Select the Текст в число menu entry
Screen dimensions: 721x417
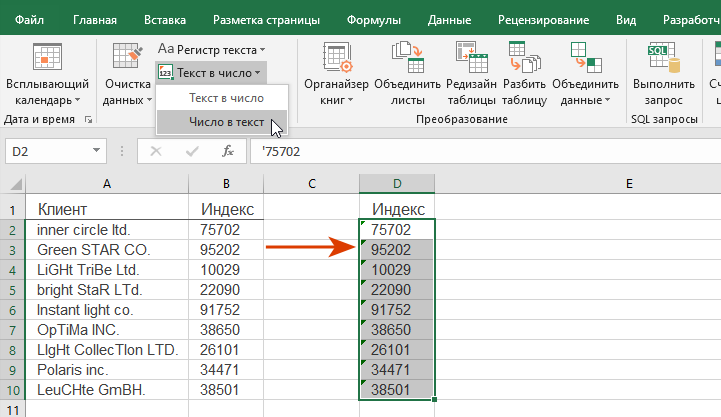[226, 98]
